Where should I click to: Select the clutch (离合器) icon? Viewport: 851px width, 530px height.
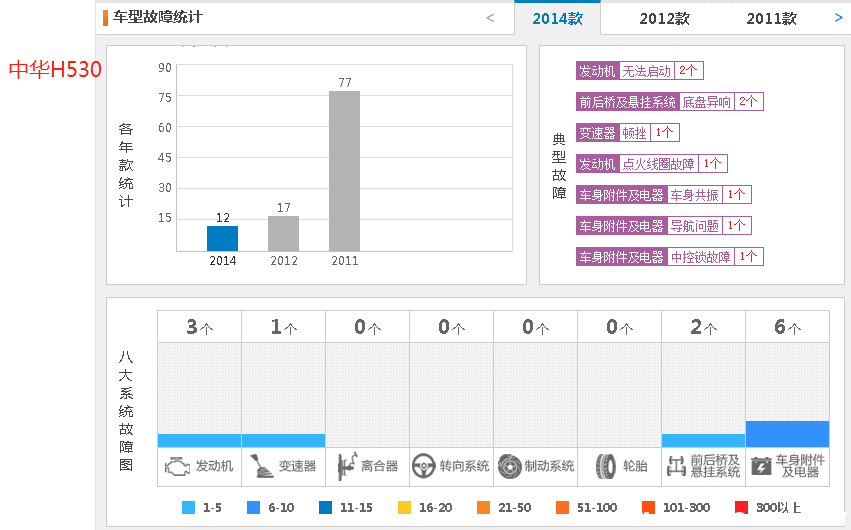click(346, 466)
